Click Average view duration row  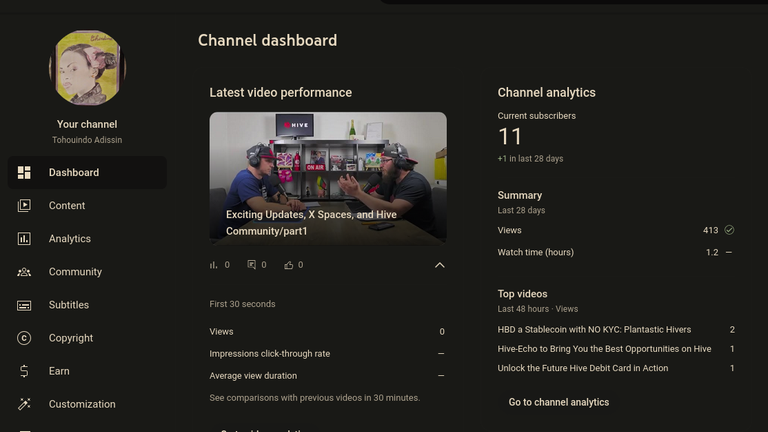coord(327,376)
